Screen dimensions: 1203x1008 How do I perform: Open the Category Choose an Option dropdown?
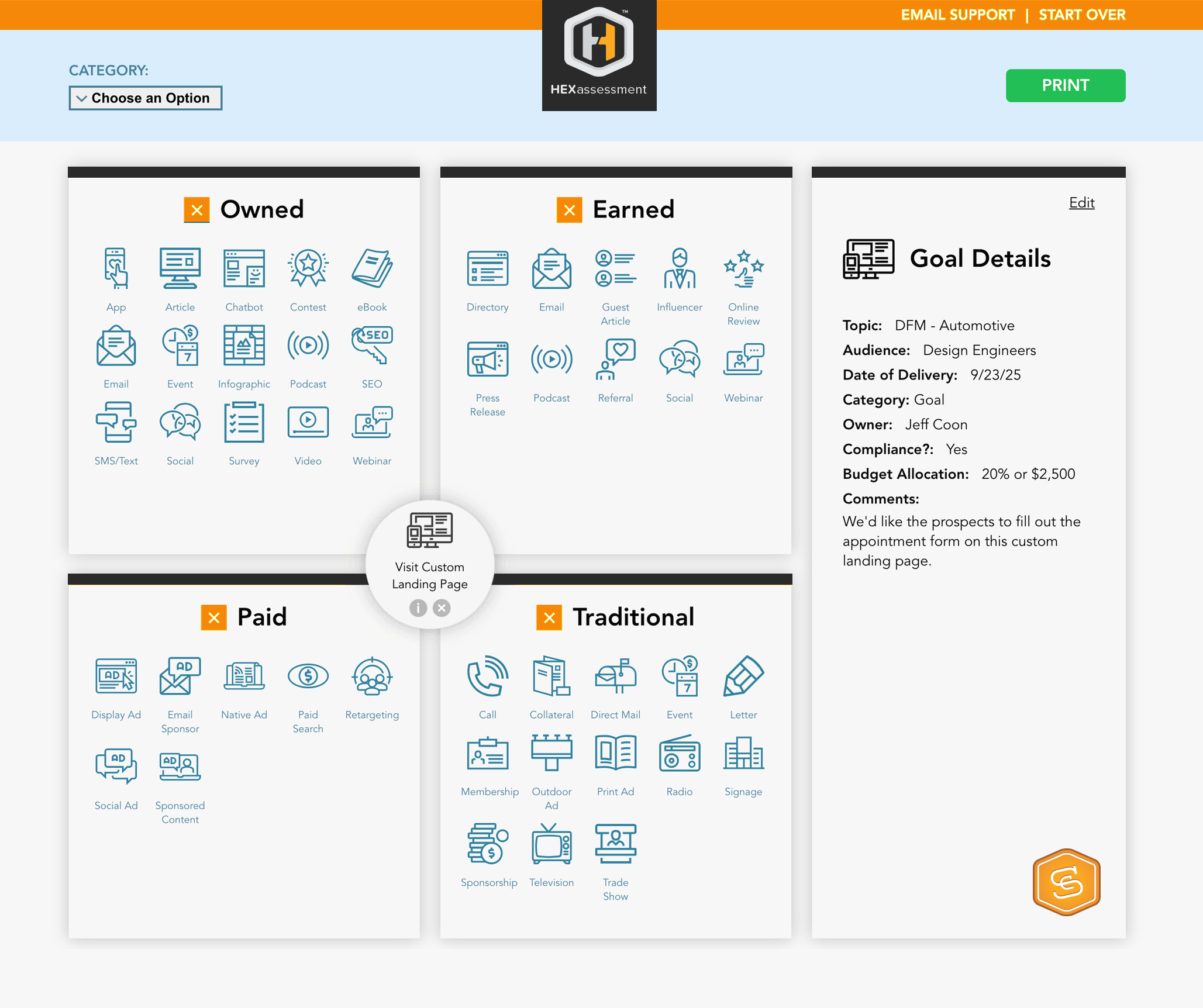146,98
